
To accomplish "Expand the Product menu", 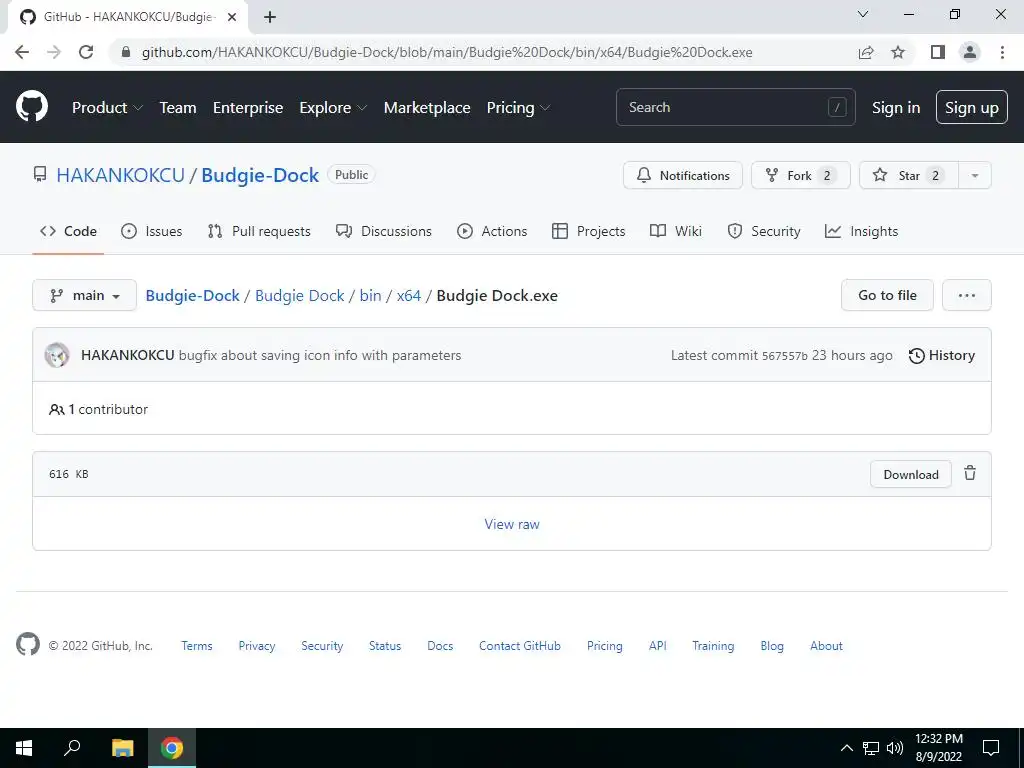I will click(107, 108).
